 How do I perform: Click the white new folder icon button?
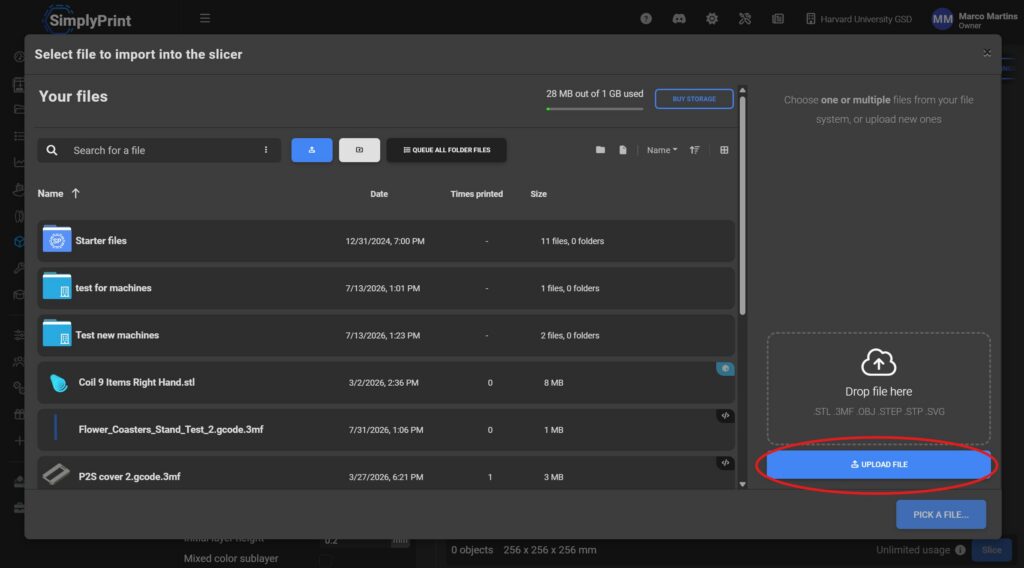tap(359, 150)
